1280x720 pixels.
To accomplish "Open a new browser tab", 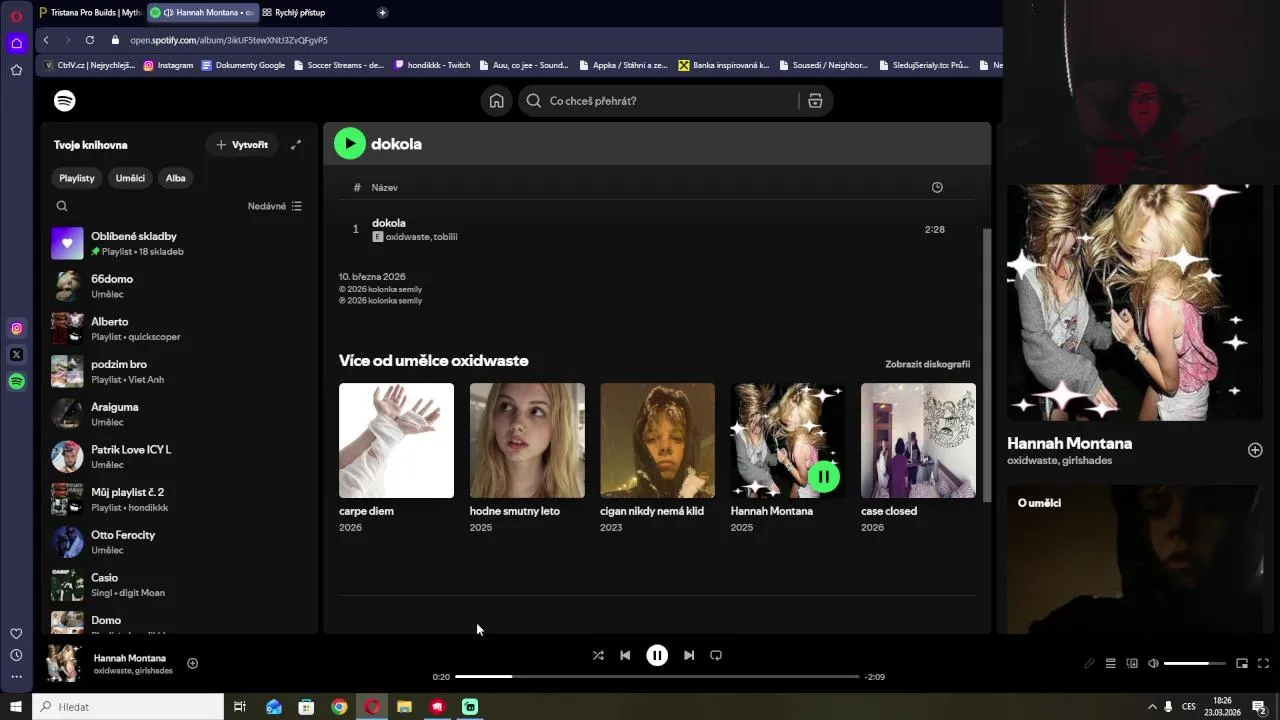I will [x=382, y=12].
